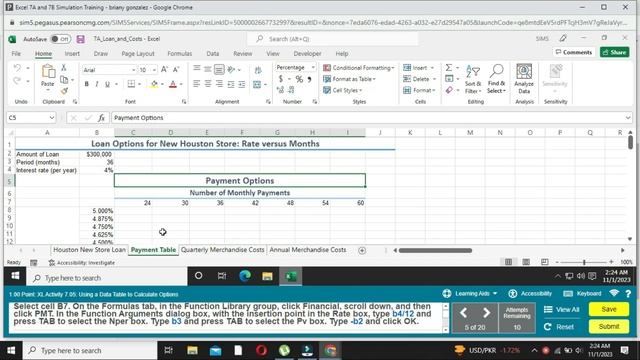Click the Undo arrow icon
The image size is (640, 360).
click(x=17, y=68)
